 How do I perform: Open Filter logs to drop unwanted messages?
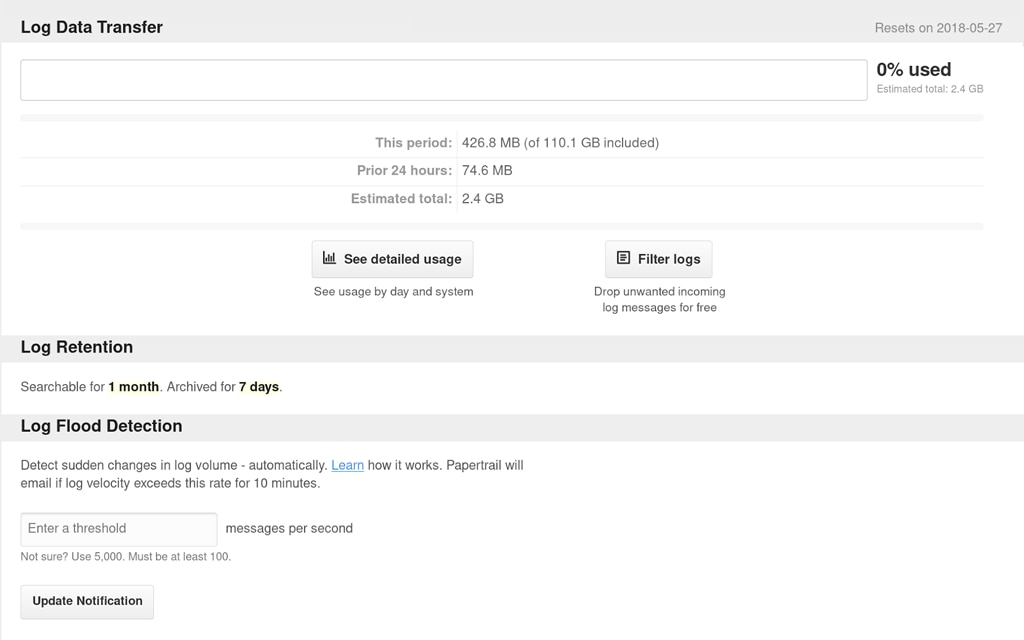pos(658,258)
